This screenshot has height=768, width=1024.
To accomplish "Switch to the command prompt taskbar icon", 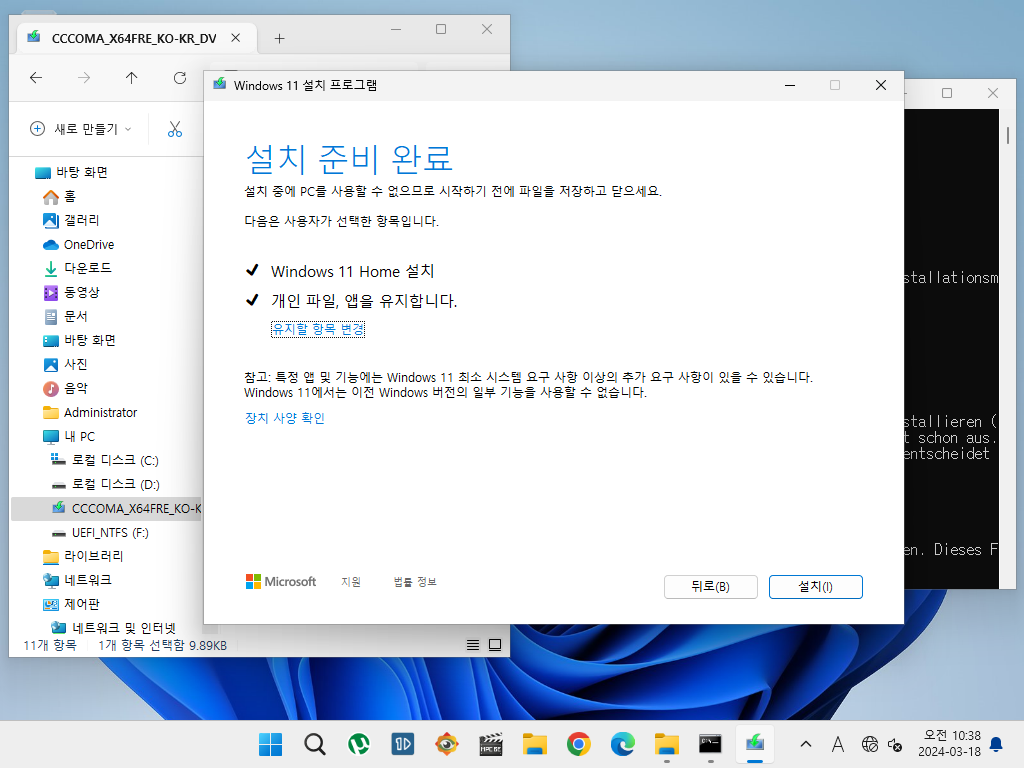I will 711,744.
